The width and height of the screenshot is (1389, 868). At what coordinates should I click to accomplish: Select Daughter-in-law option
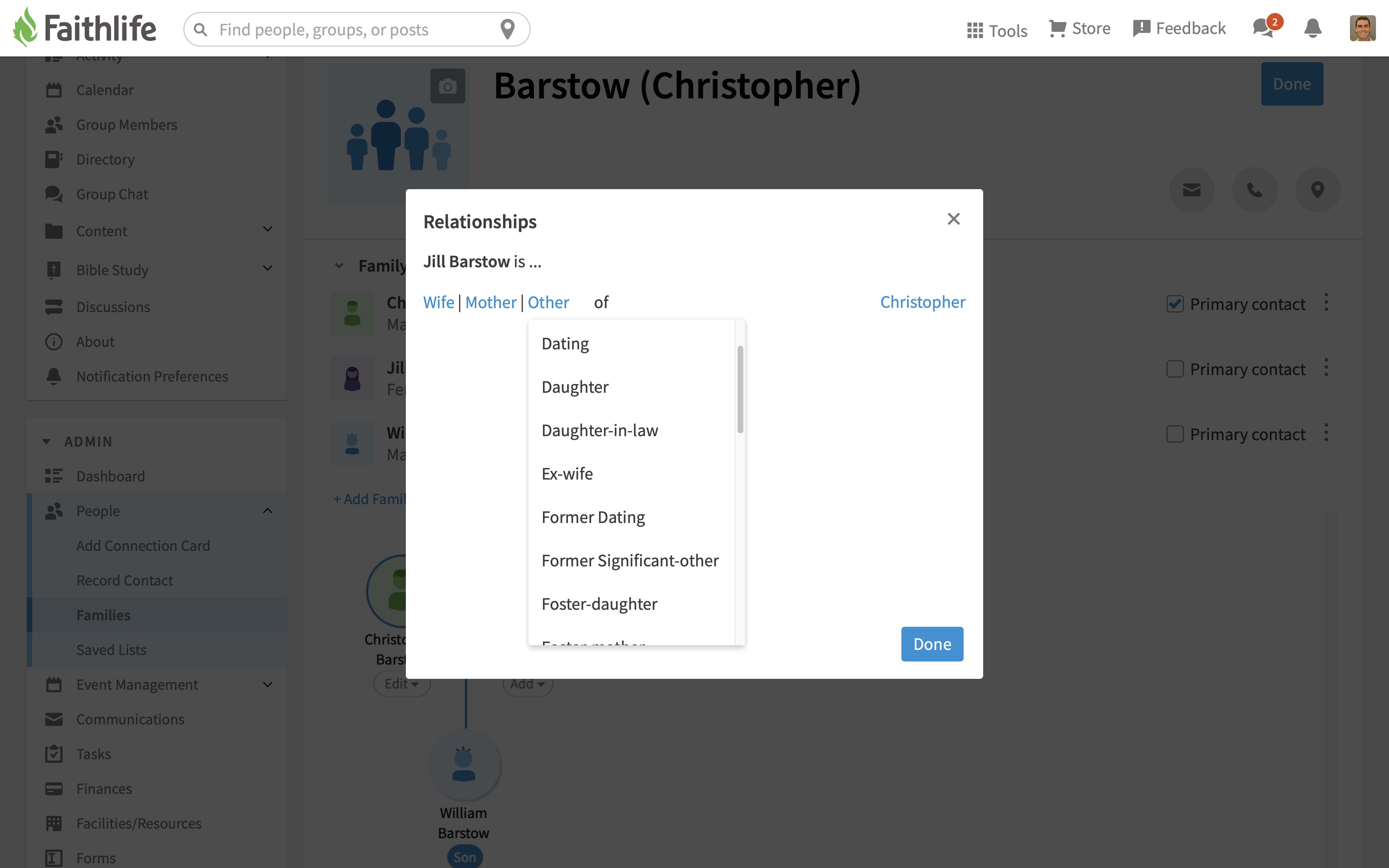pyautogui.click(x=631, y=430)
